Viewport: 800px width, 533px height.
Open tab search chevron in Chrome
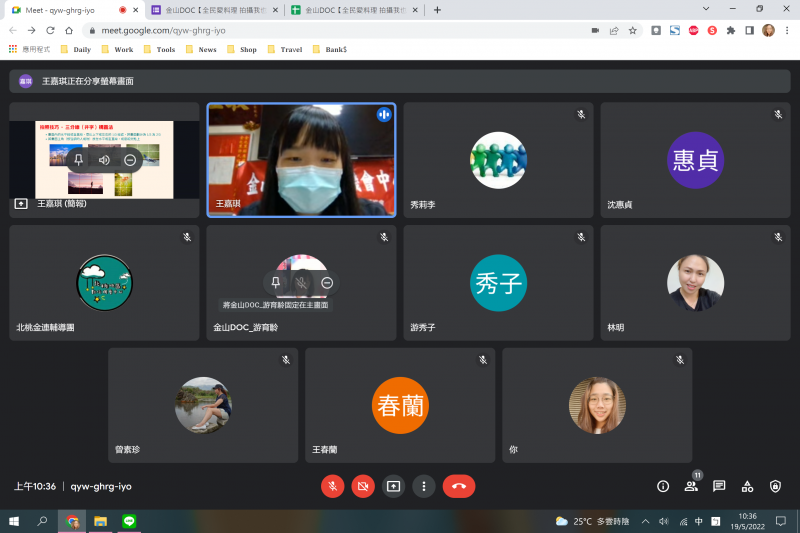(706, 9)
